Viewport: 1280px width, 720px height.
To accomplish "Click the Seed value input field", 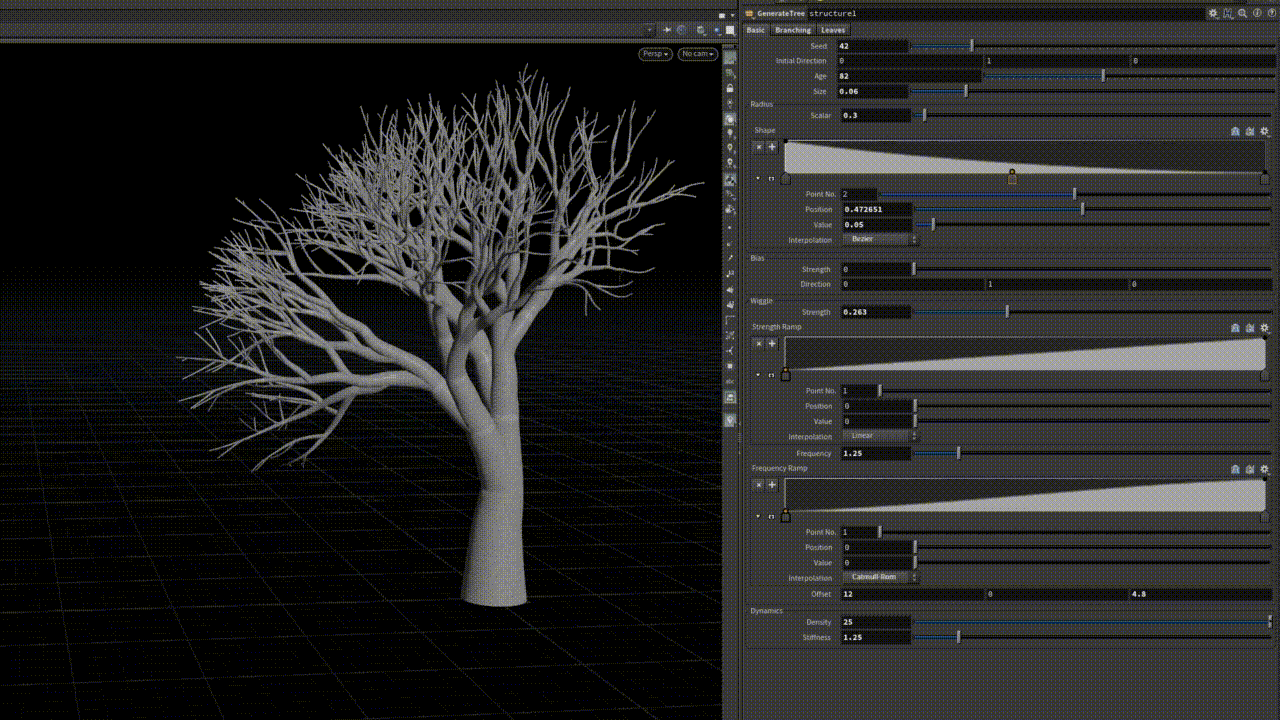I will (875, 46).
